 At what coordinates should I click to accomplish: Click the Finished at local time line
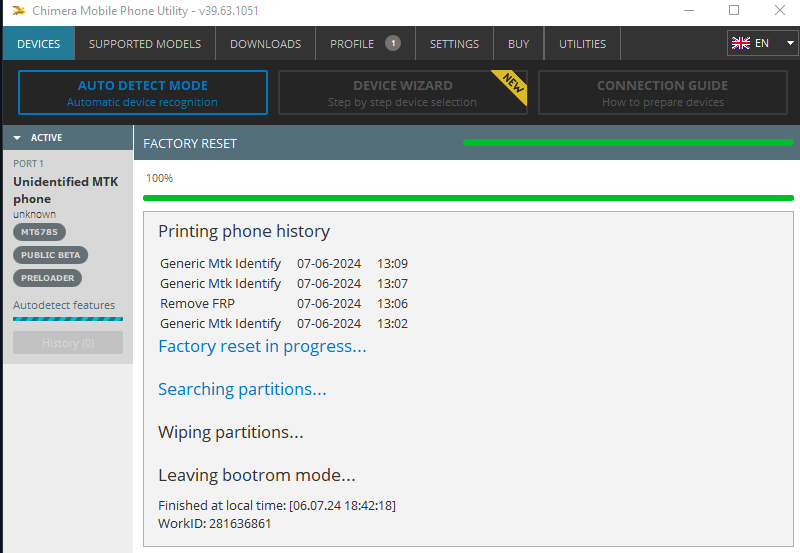pos(277,506)
